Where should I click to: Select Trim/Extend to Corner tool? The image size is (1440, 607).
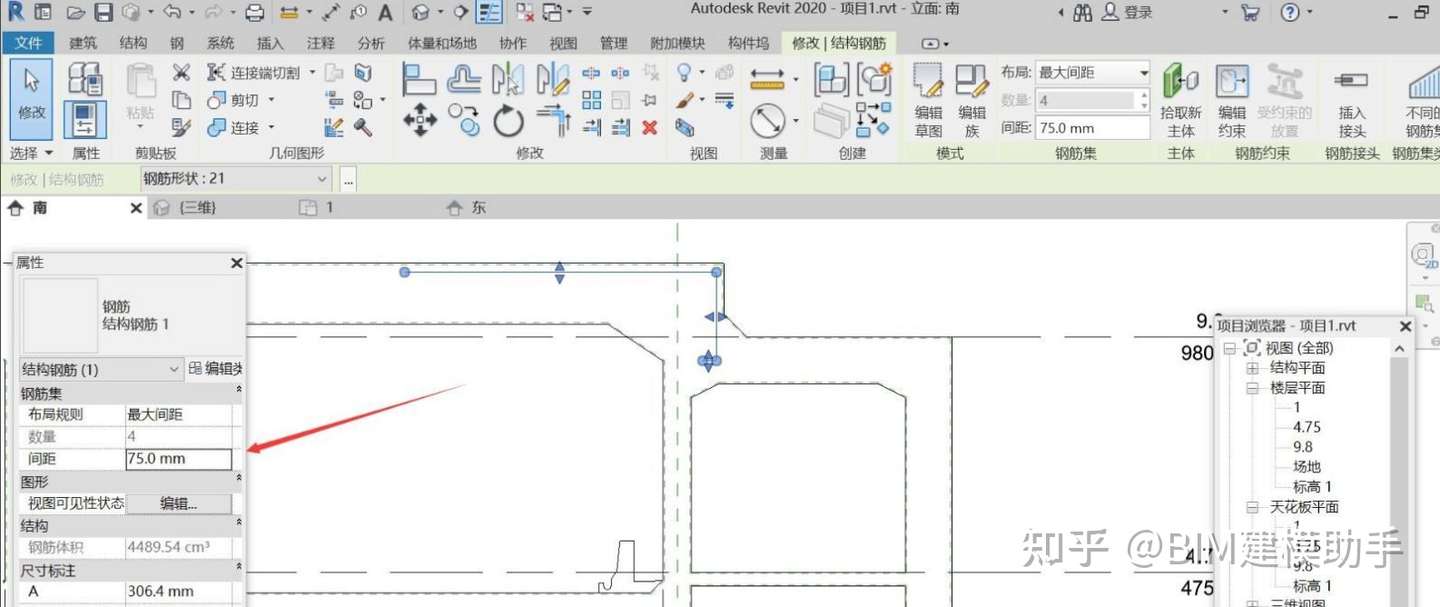click(552, 121)
